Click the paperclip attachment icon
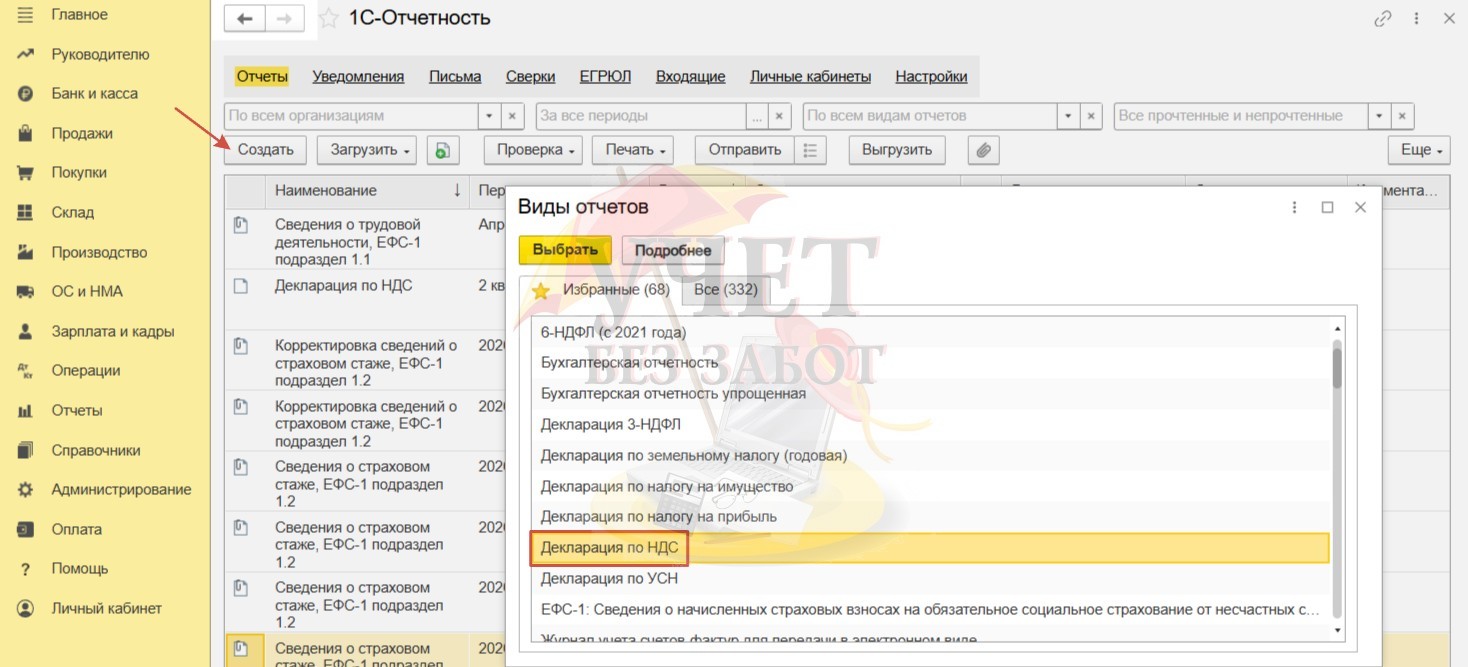The width and height of the screenshot is (1468, 667). 983,150
